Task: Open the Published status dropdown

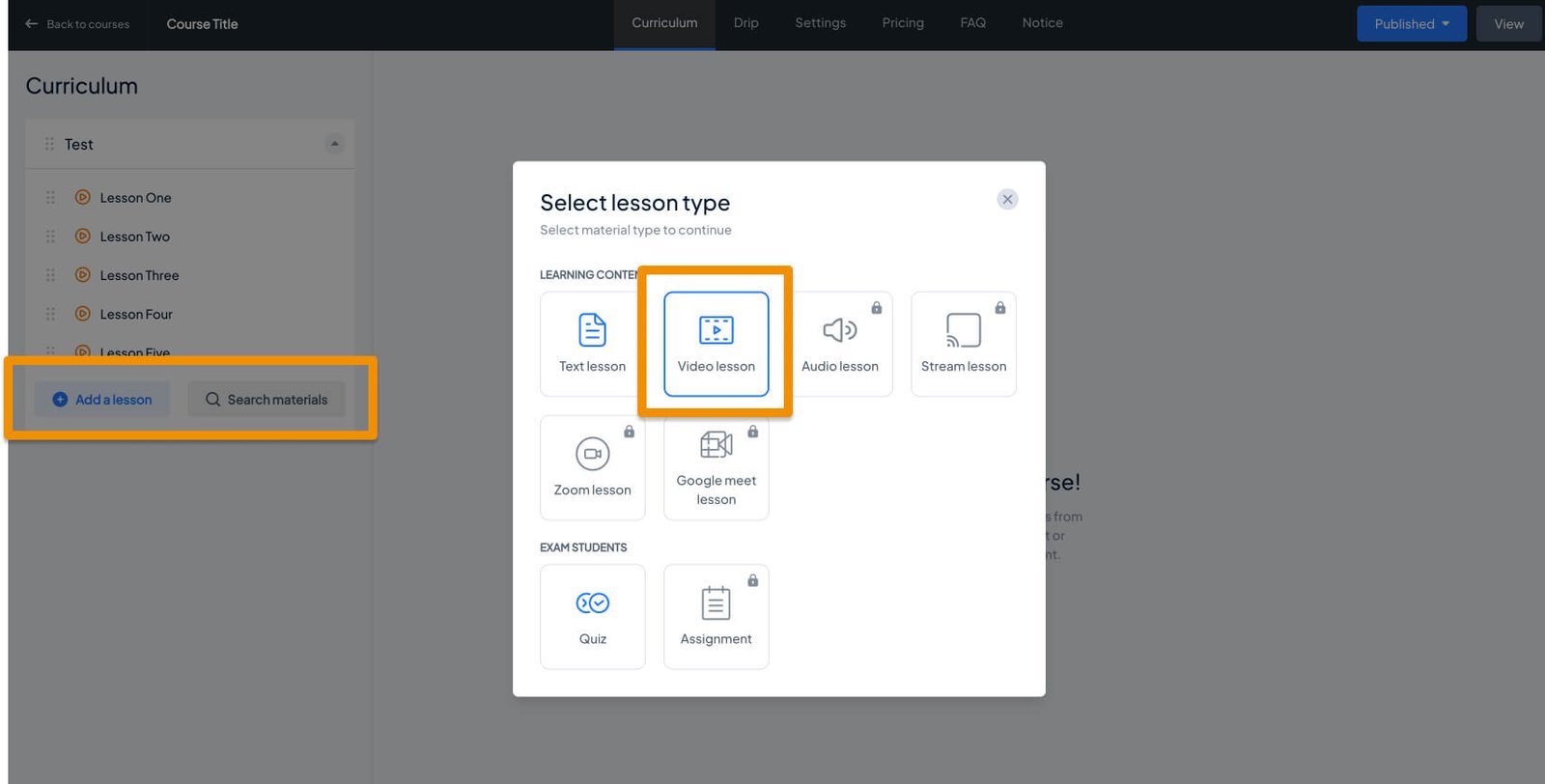Action: coord(1412,24)
